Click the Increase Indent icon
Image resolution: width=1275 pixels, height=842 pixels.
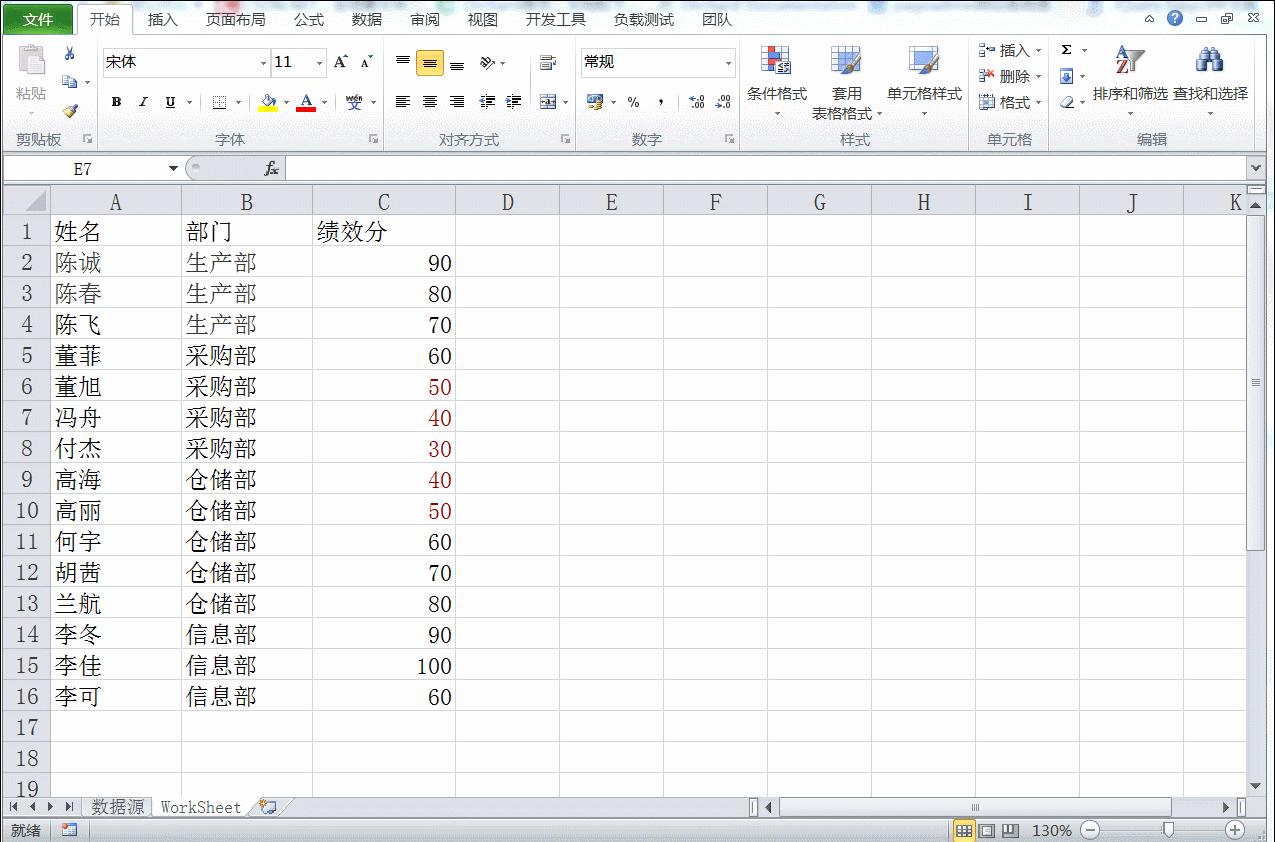coord(514,102)
